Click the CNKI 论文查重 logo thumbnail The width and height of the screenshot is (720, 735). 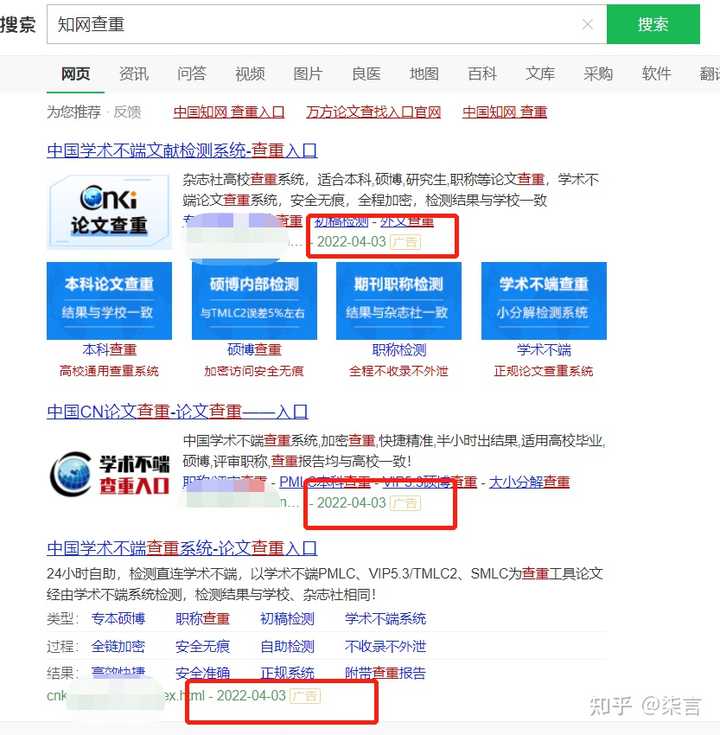pos(109,211)
